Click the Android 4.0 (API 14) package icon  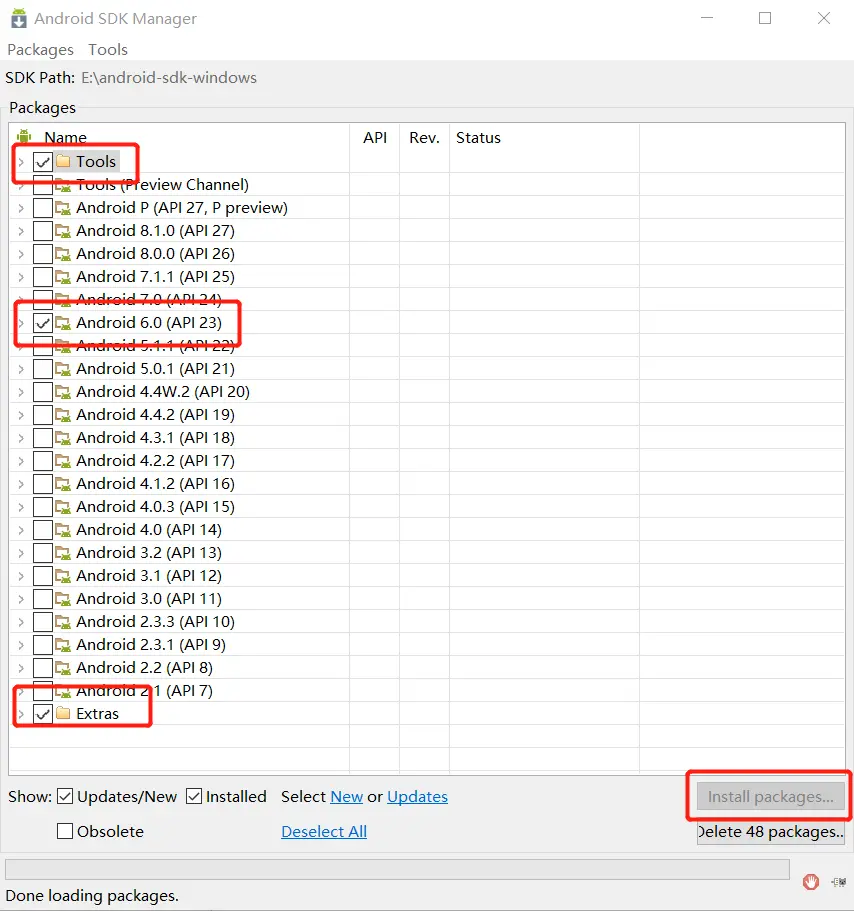coord(63,529)
